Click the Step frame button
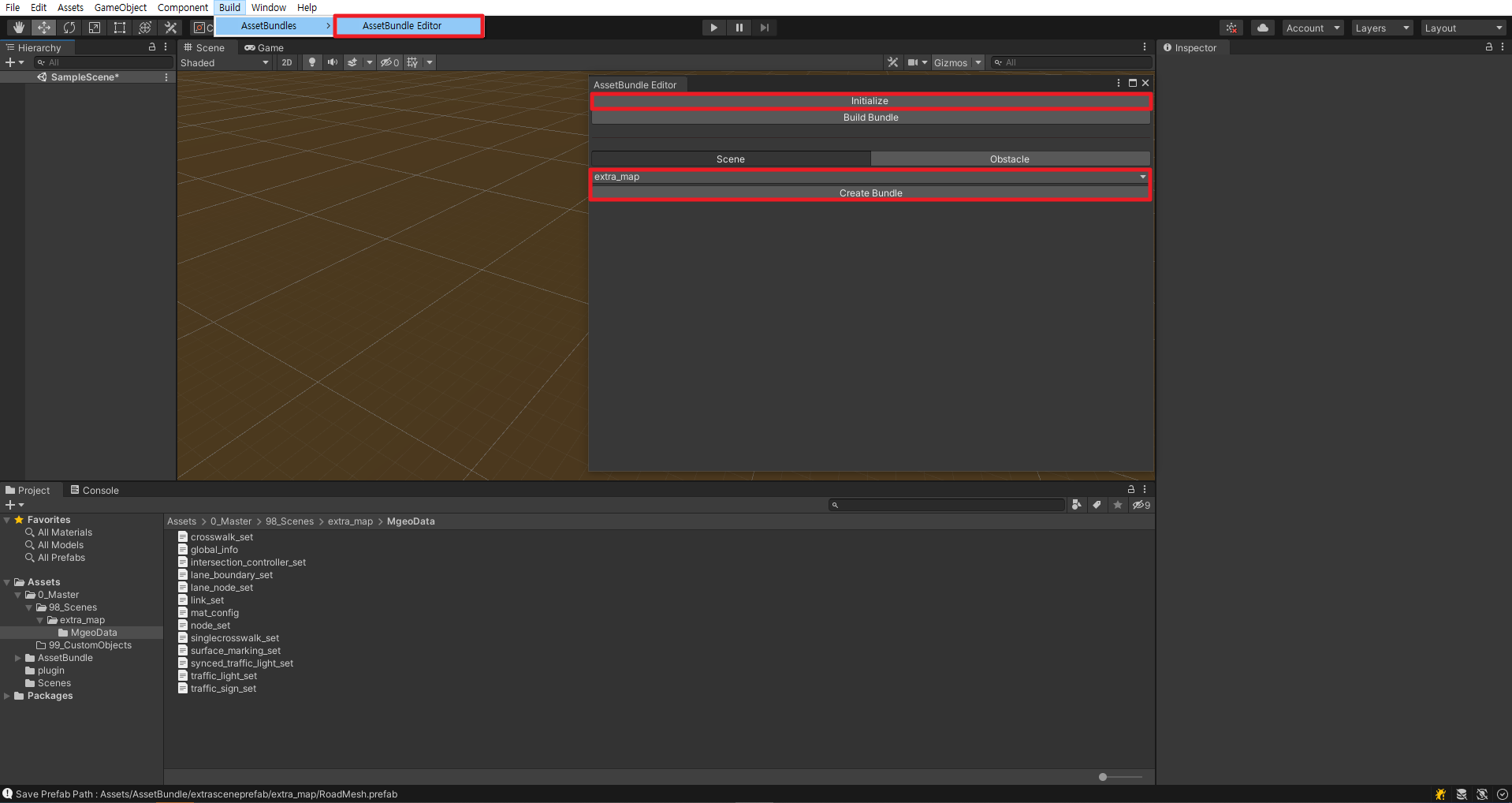 pyautogui.click(x=764, y=28)
